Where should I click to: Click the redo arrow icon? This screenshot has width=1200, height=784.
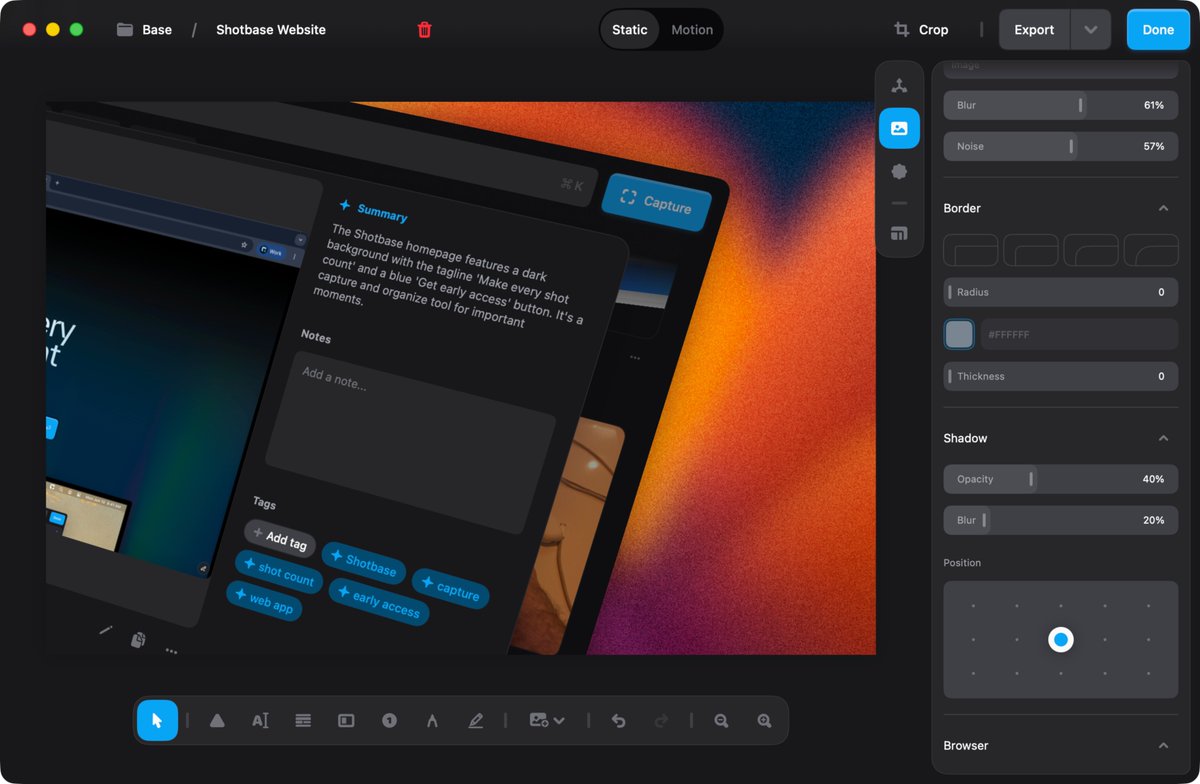coord(661,720)
